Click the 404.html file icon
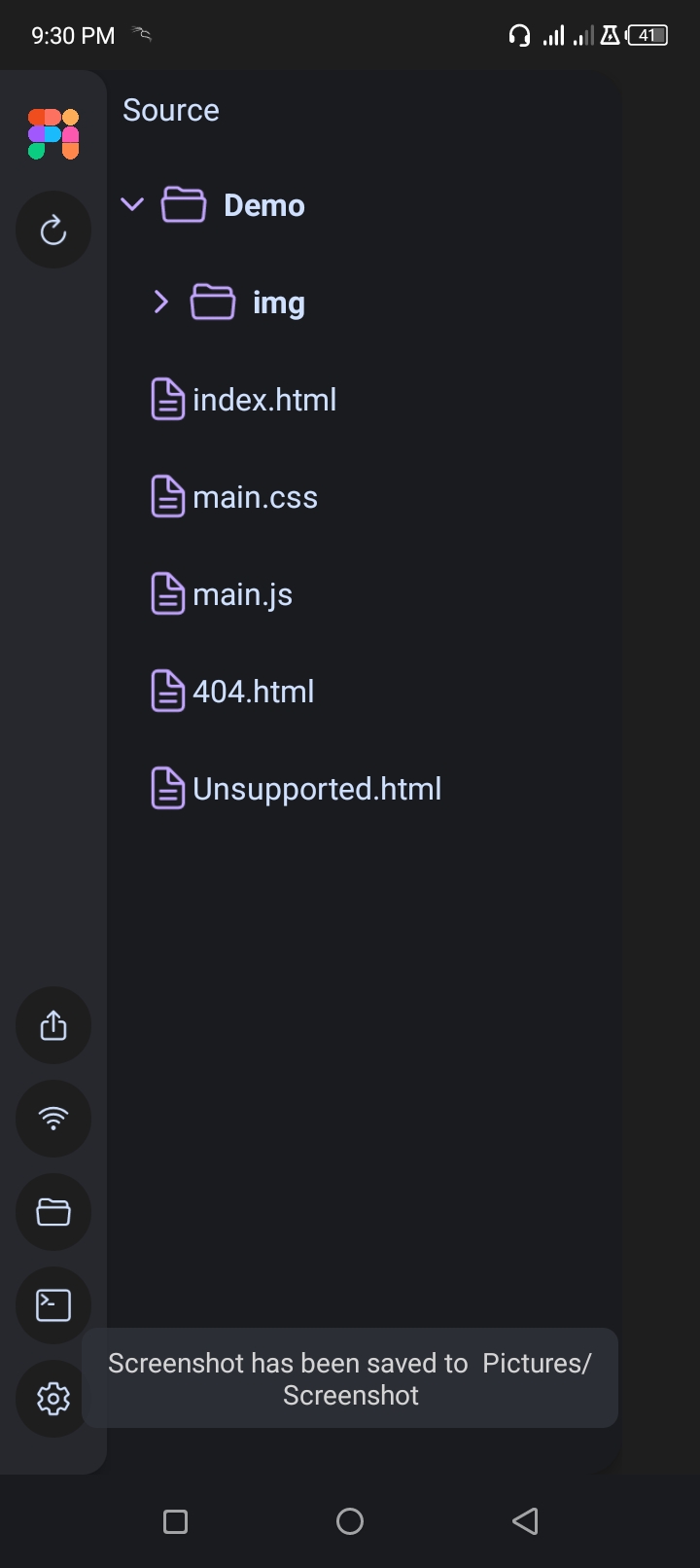Screen dimensions: 700x1568 click(167, 691)
